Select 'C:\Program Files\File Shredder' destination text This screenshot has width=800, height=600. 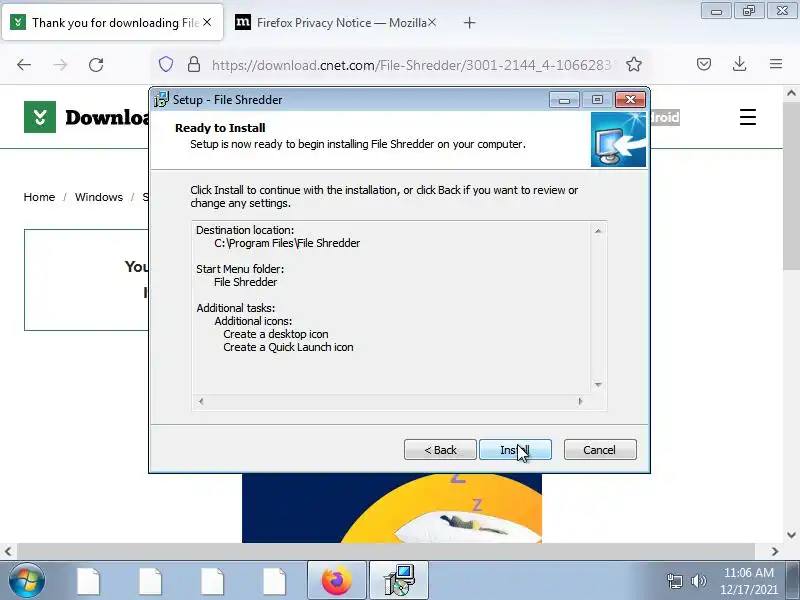pos(287,243)
